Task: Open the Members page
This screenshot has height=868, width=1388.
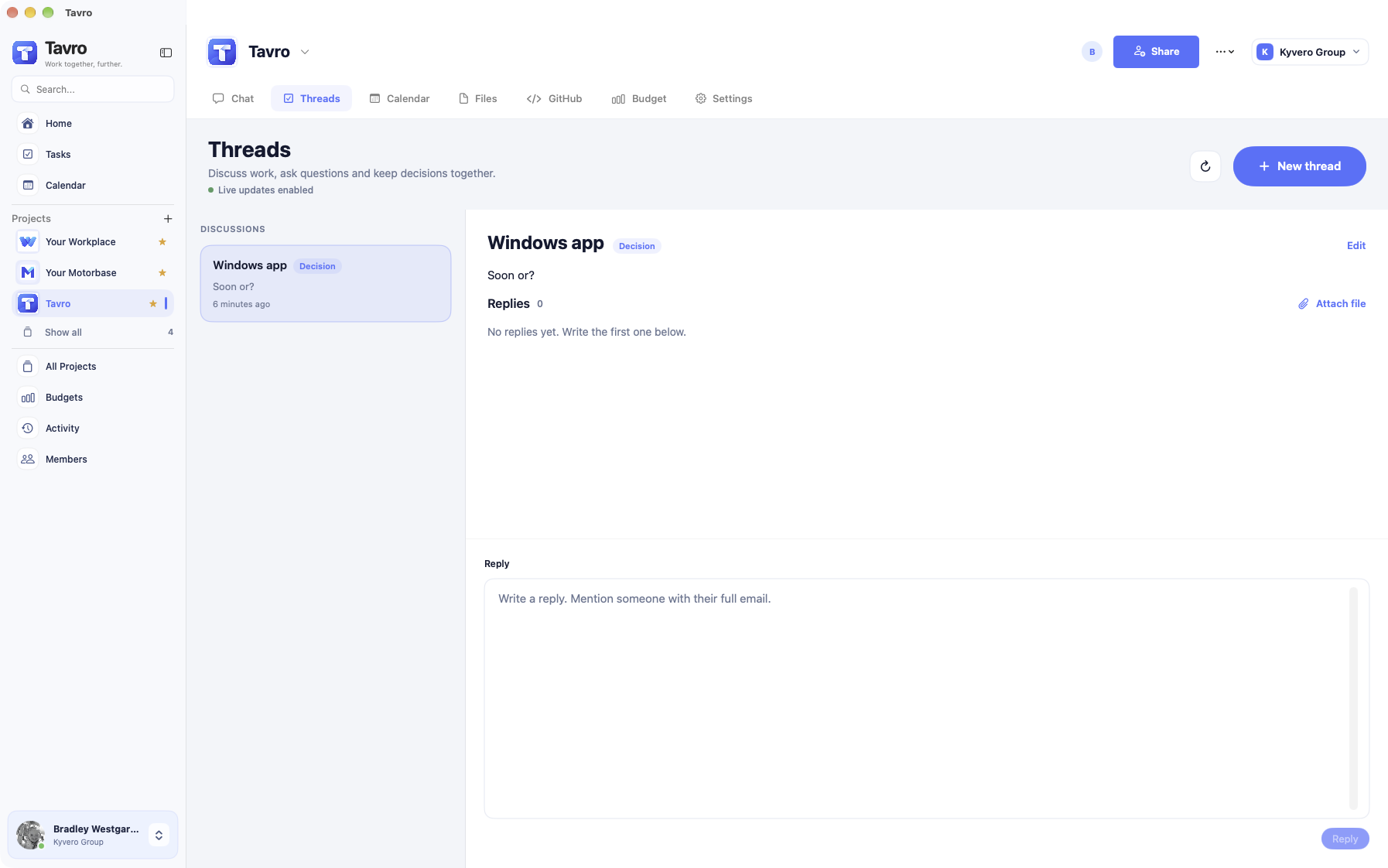Action: click(x=93, y=460)
